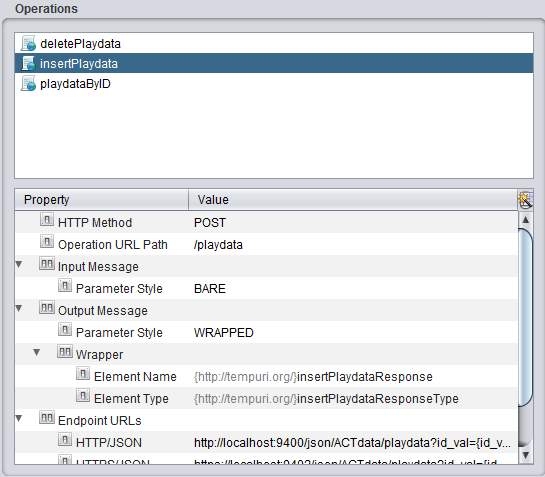Click the Output Message group icon
545x477 pixels.
pos(47,308)
